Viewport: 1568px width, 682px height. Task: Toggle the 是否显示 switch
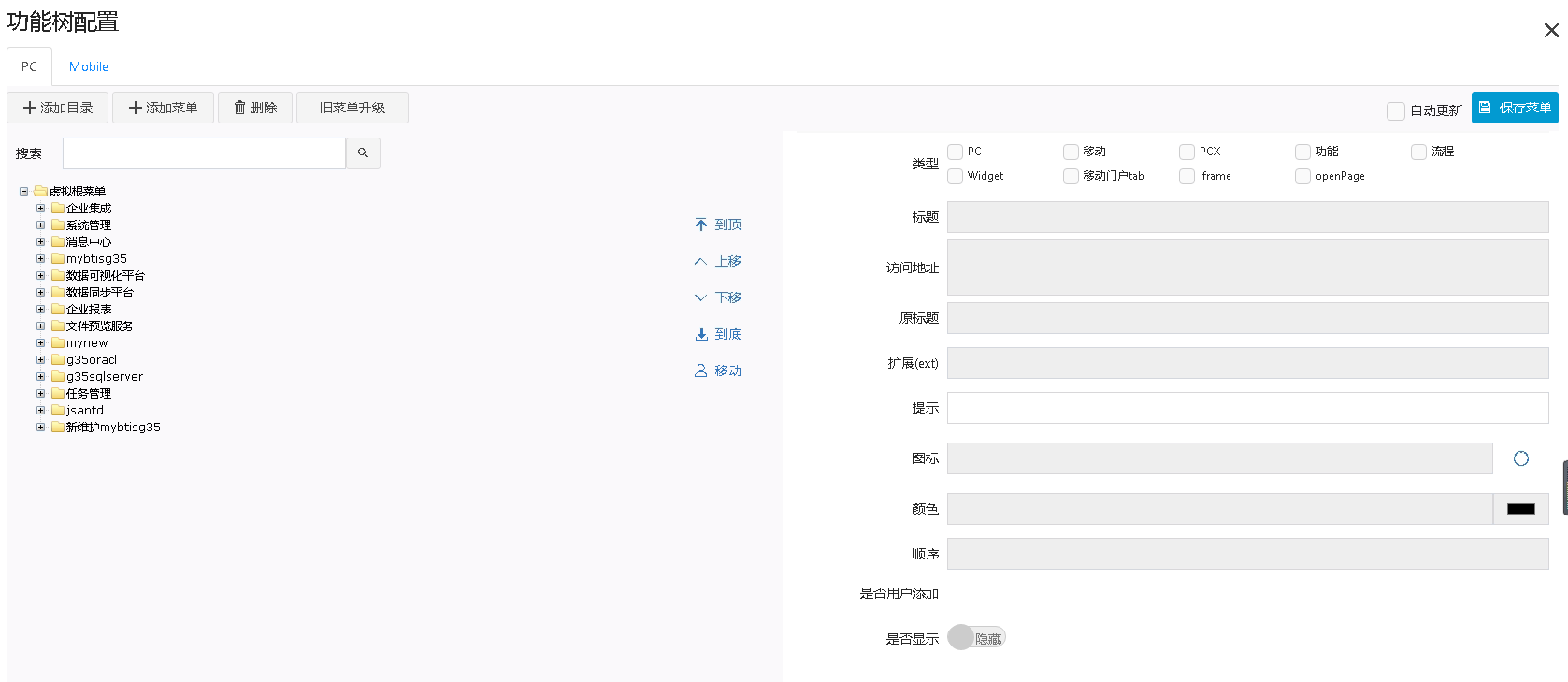975,638
